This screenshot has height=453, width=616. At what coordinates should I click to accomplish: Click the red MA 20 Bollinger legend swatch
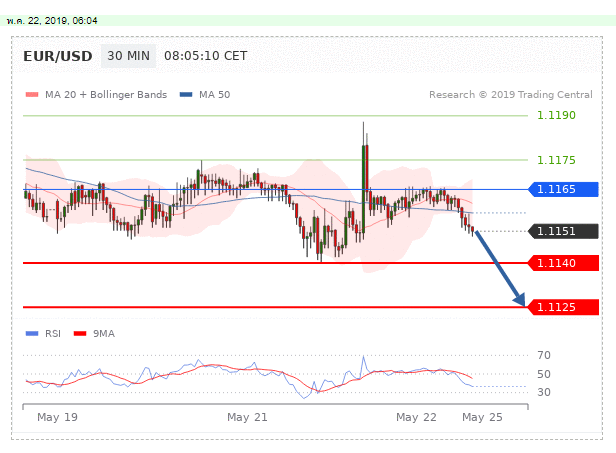click(32, 95)
